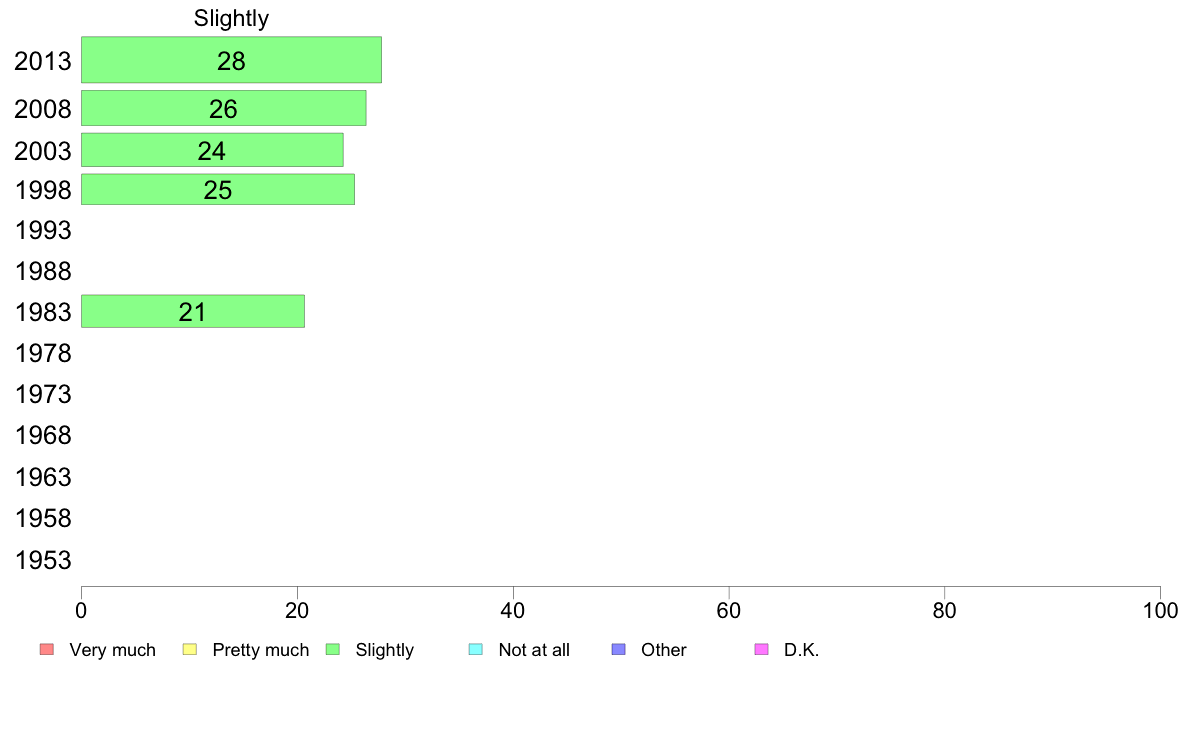Viewport: 1188px width, 736px height.
Task: Click the 1993 year axis label
Action: tap(43, 231)
